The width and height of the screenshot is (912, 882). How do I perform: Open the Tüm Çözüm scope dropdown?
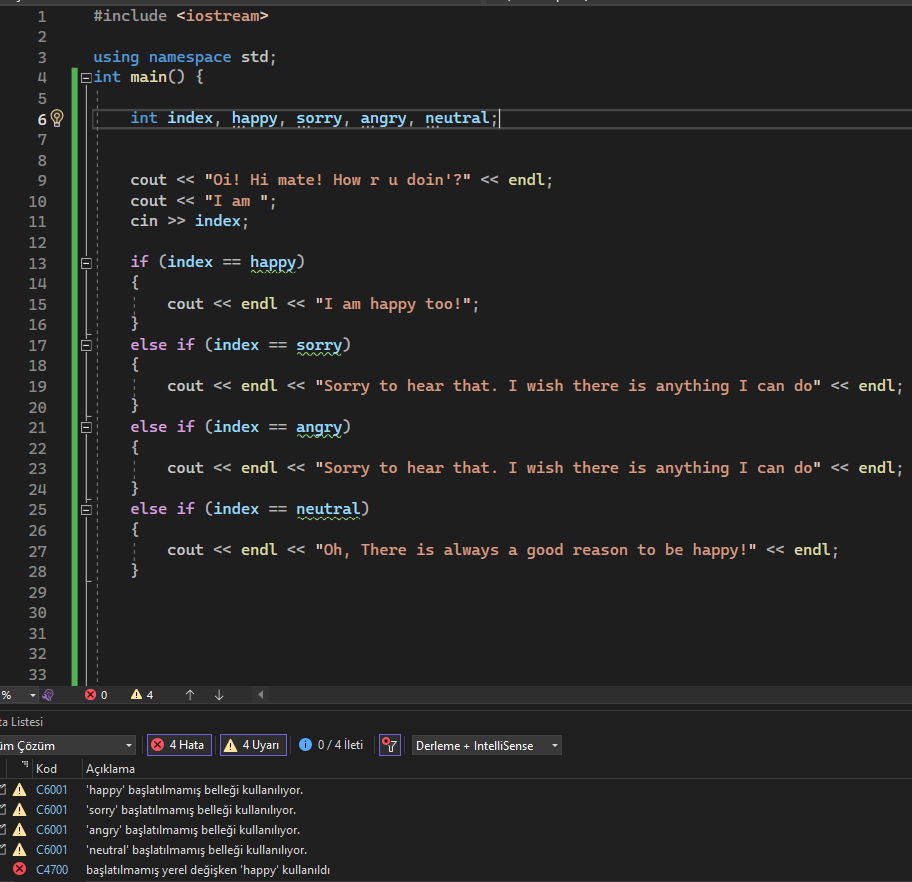(x=66, y=745)
